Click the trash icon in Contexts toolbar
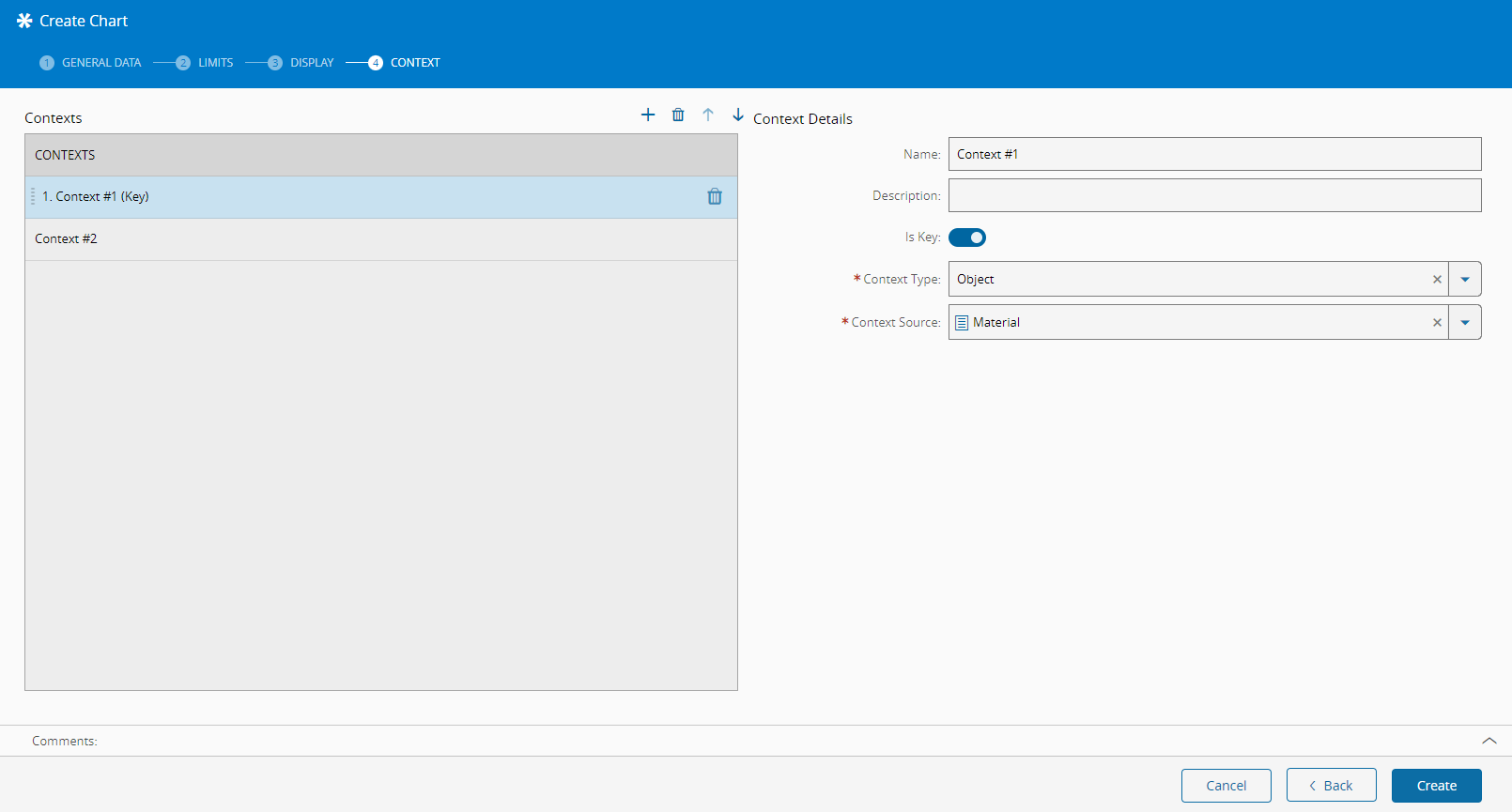This screenshot has width=1512, height=812. coord(678,115)
